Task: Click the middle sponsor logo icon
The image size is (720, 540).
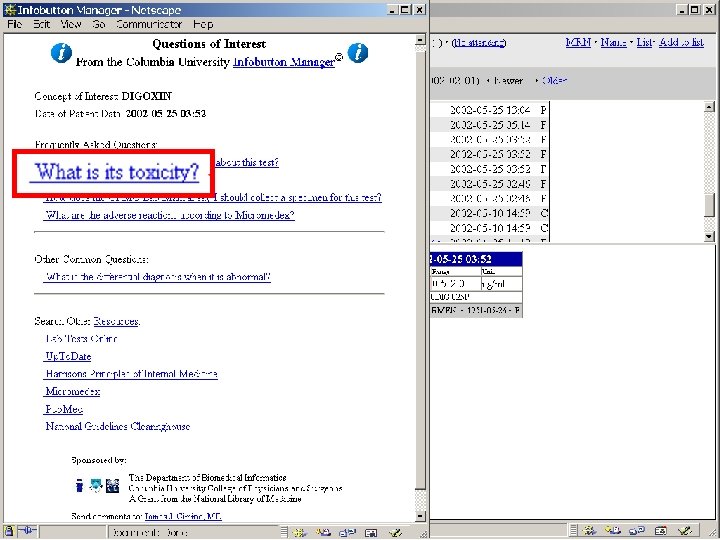Action: 96,485
